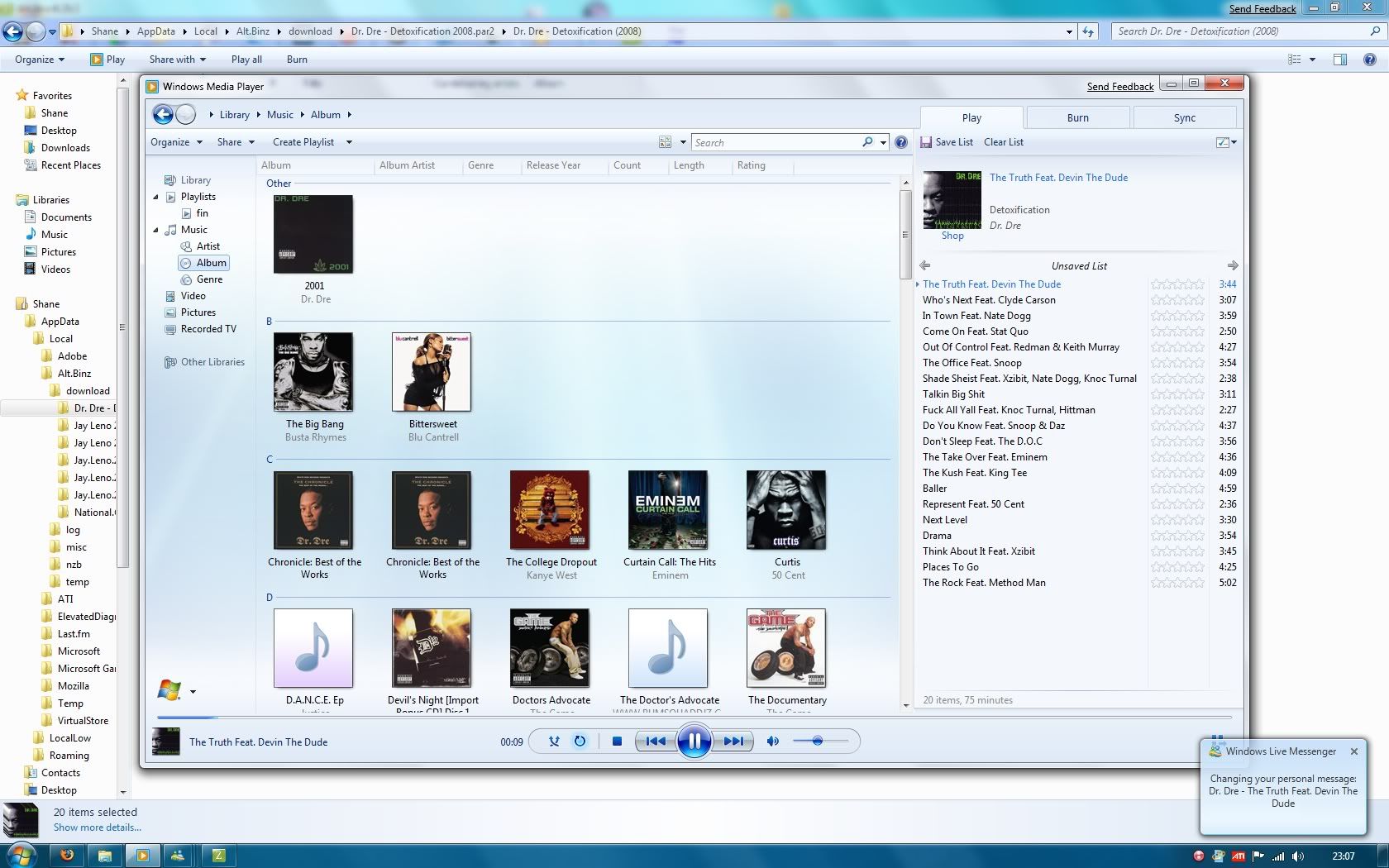1389x868 pixels.
Task: Click the Search box in Media Player
Action: (776, 142)
